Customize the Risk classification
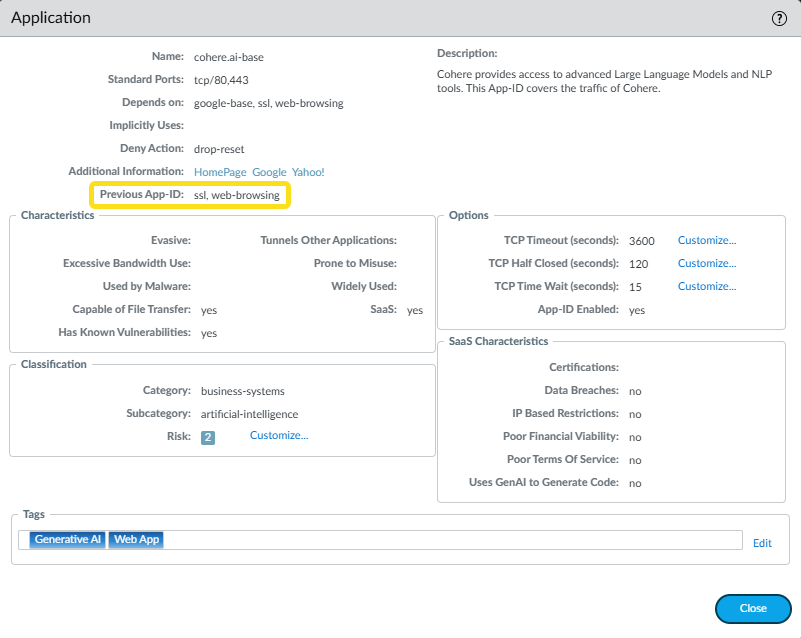The width and height of the screenshot is (801, 638). 279,436
